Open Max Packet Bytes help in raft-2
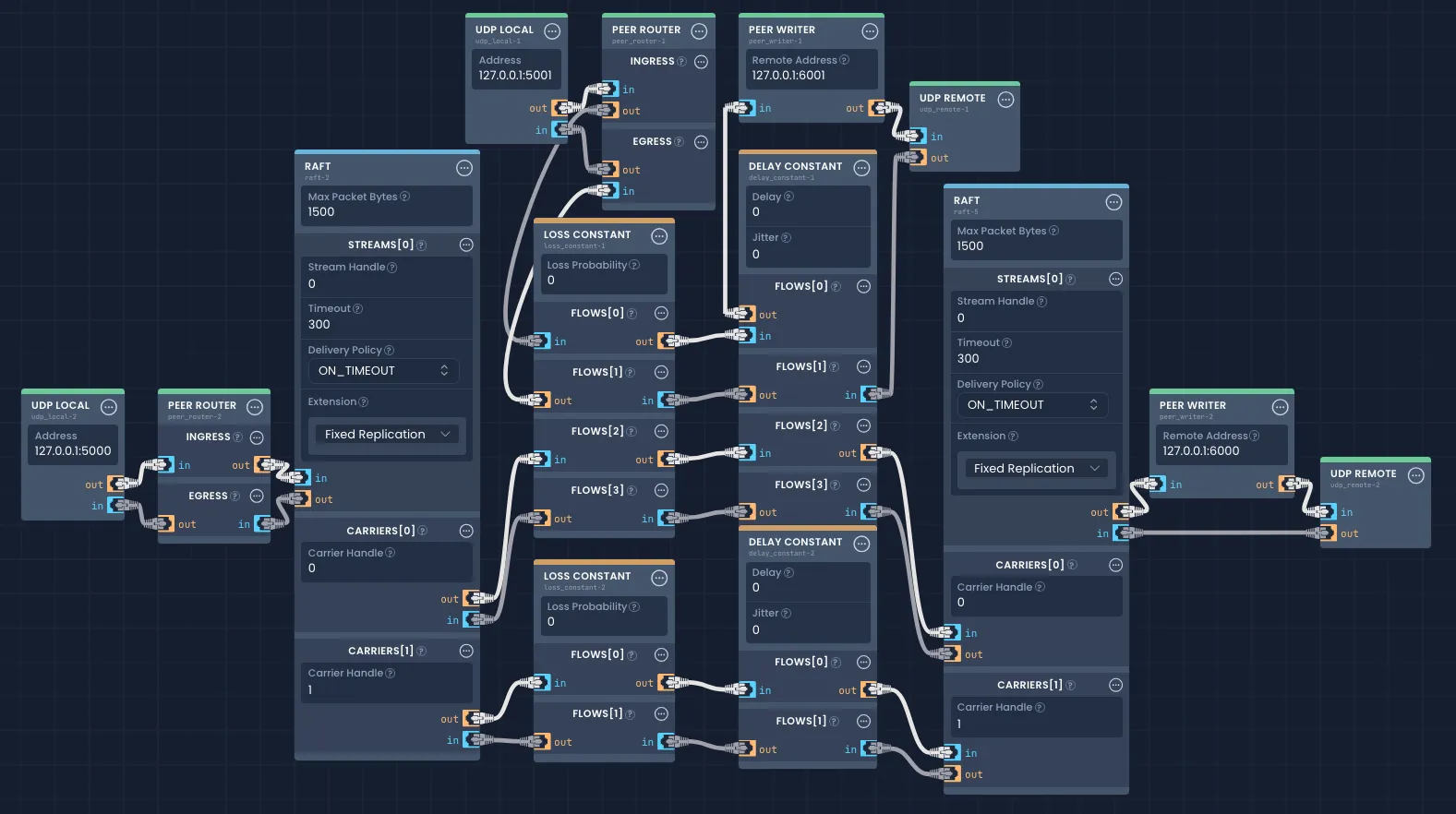The image size is (1456, 814). point(404,197)
